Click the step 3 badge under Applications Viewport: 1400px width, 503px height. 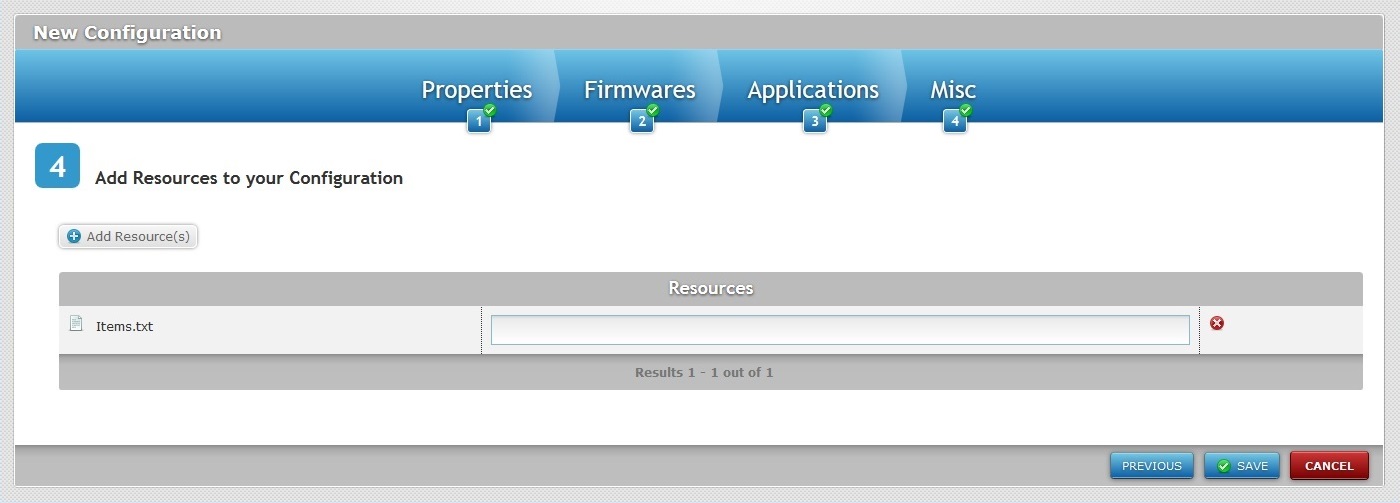tap(815, 122)
